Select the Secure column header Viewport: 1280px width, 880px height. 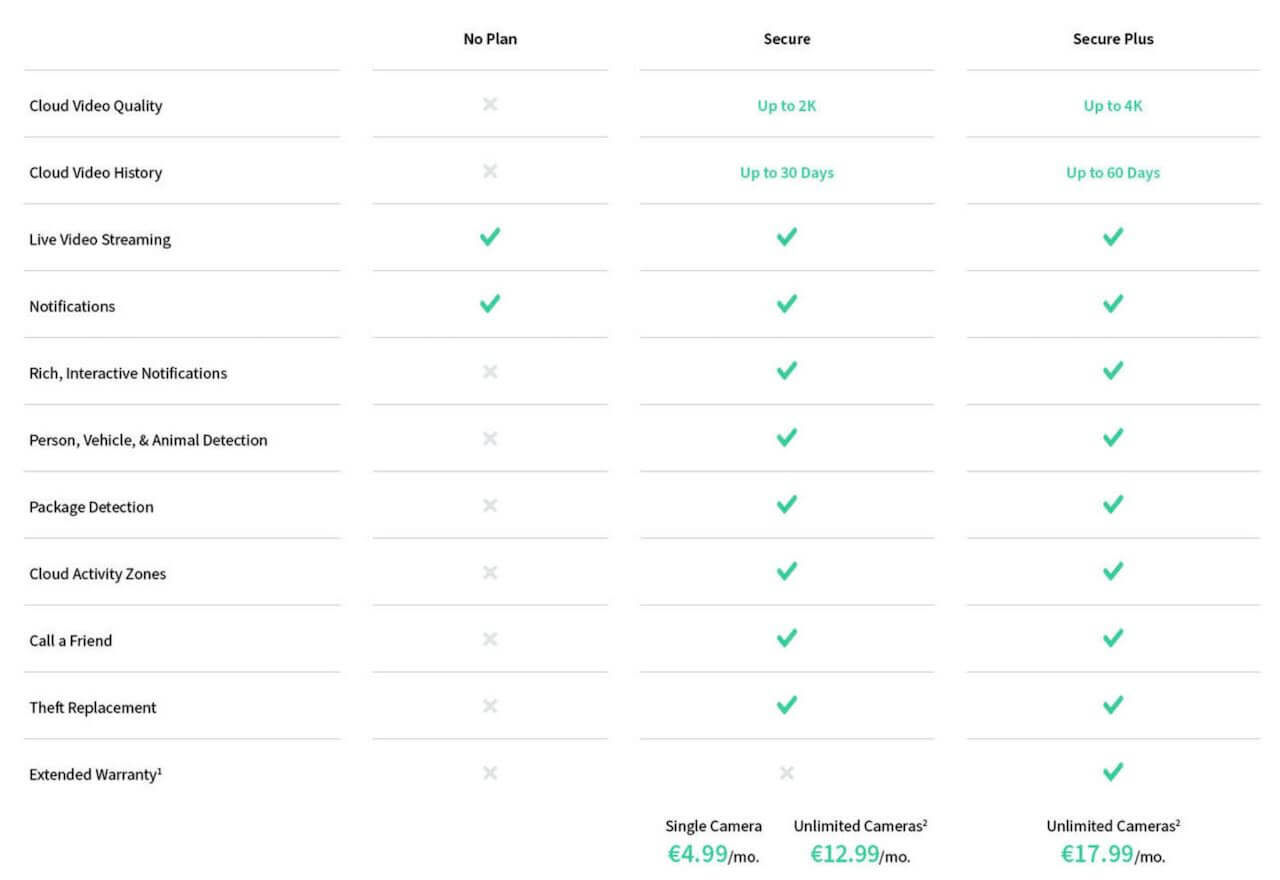pyautogui.click(x=787, y=39)
